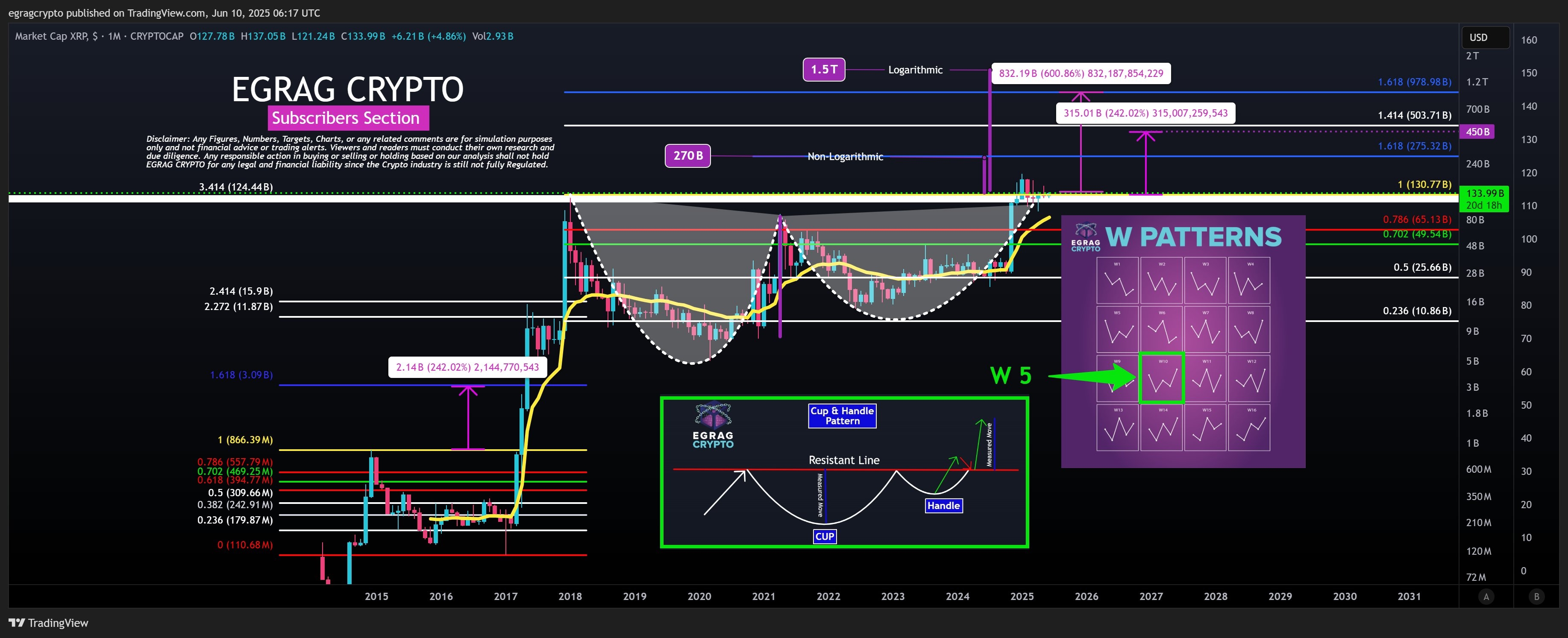Click the green 133.99B current price tag
Screen dimensions: 1568x638
point(1484,198)
